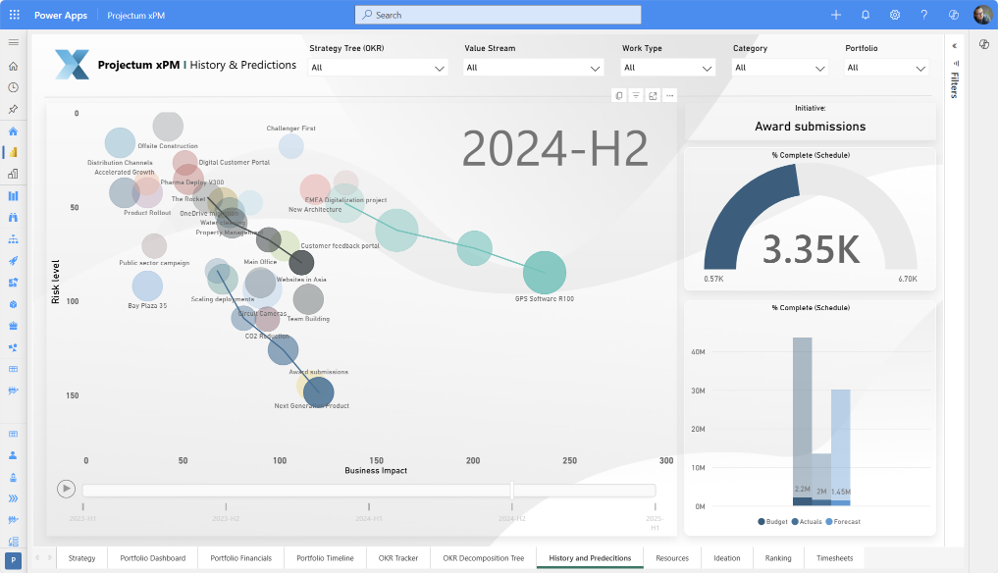Viewport: 998px width, 573px height.
Task: Click the timeline slider handle at 2024-H2
Action: point(512,490)
